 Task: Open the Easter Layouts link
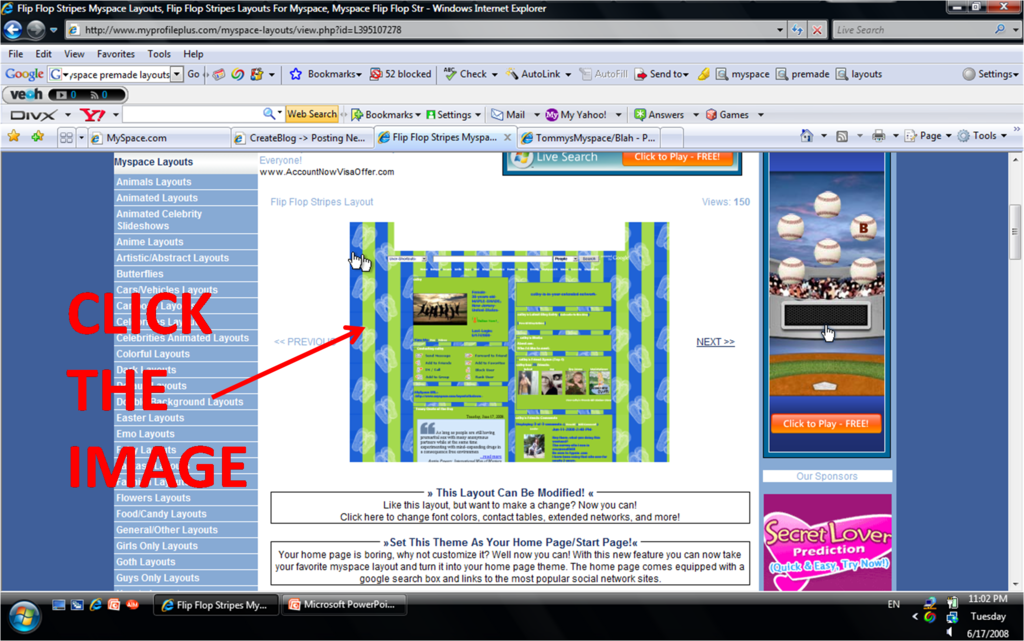[x=150, y=418]
